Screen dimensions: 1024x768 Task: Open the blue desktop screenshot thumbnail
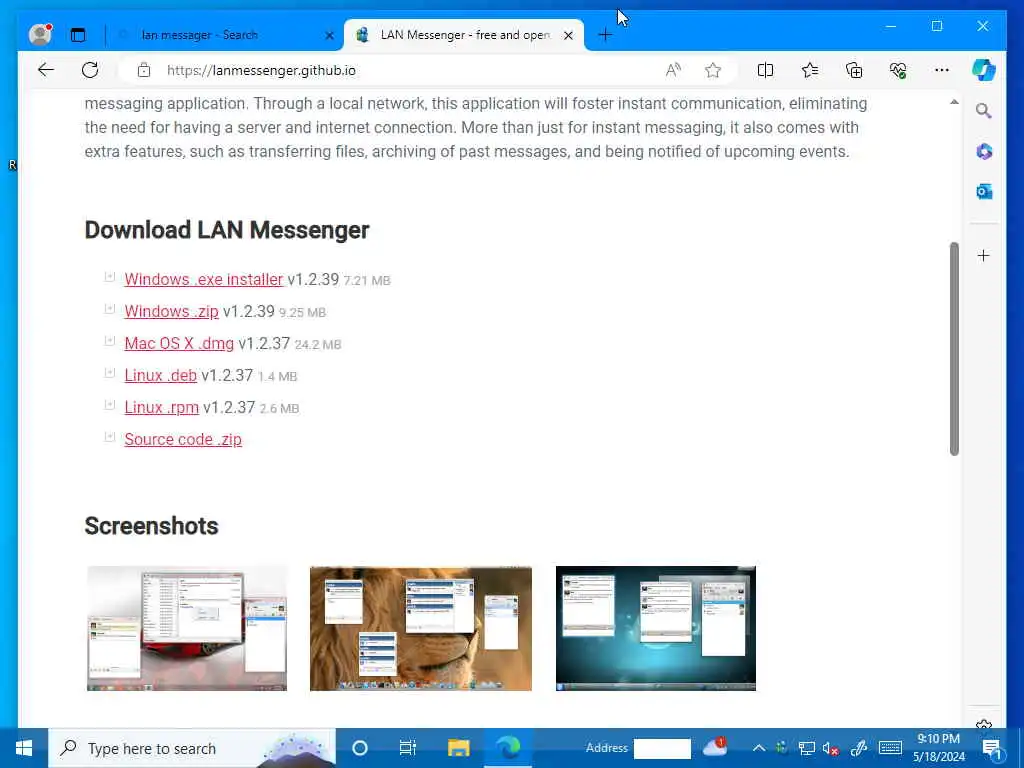[656, 628]
